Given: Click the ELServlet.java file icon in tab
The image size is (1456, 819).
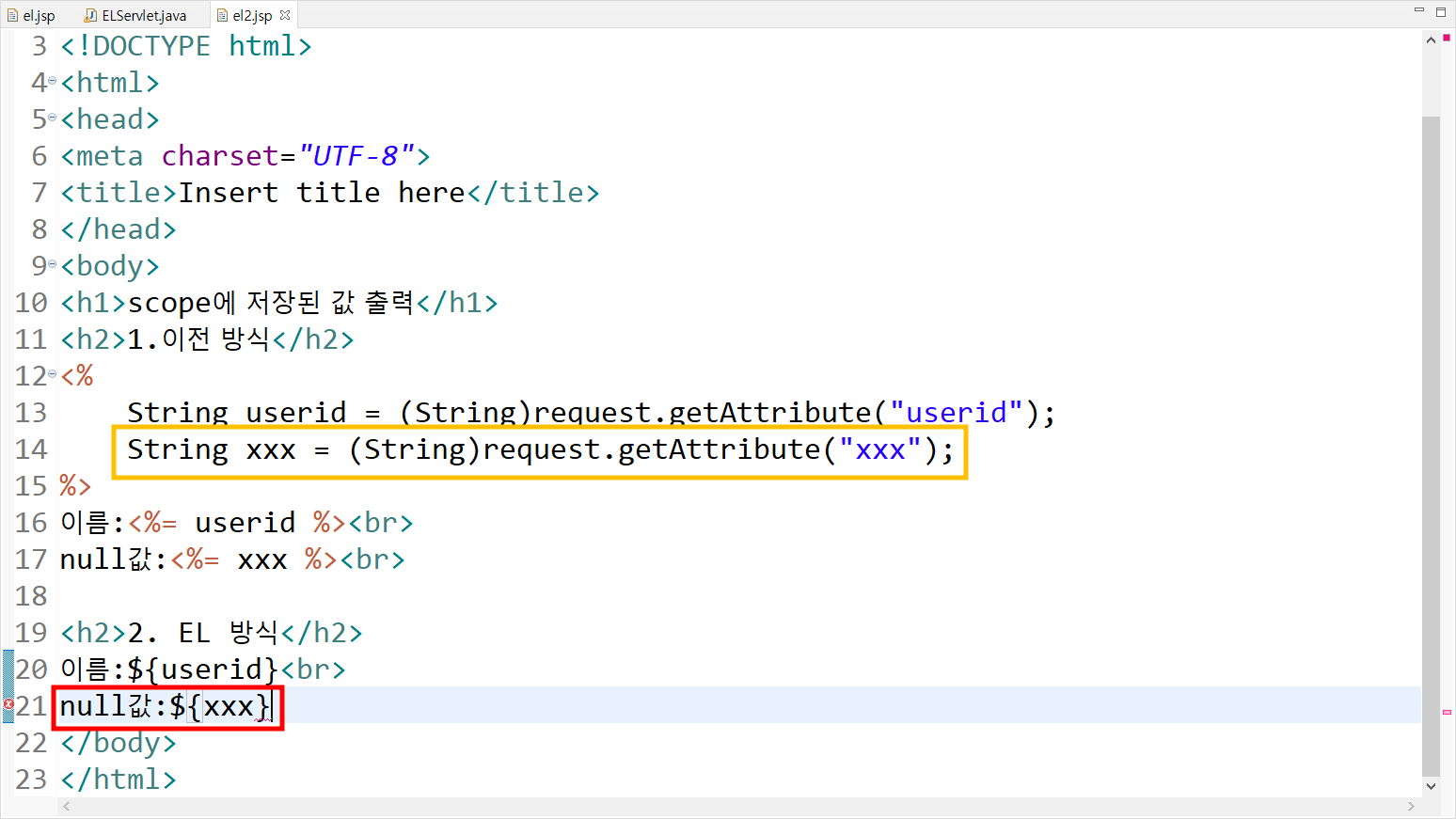Looking at the screenshot, I should (x=90, y=15).
